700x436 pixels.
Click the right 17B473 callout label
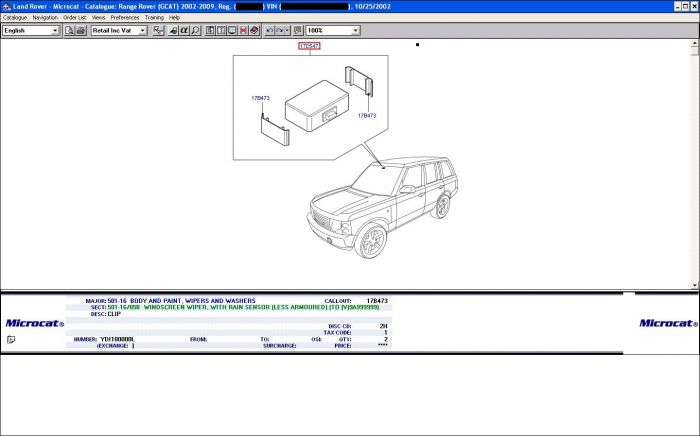pos(367,115)
